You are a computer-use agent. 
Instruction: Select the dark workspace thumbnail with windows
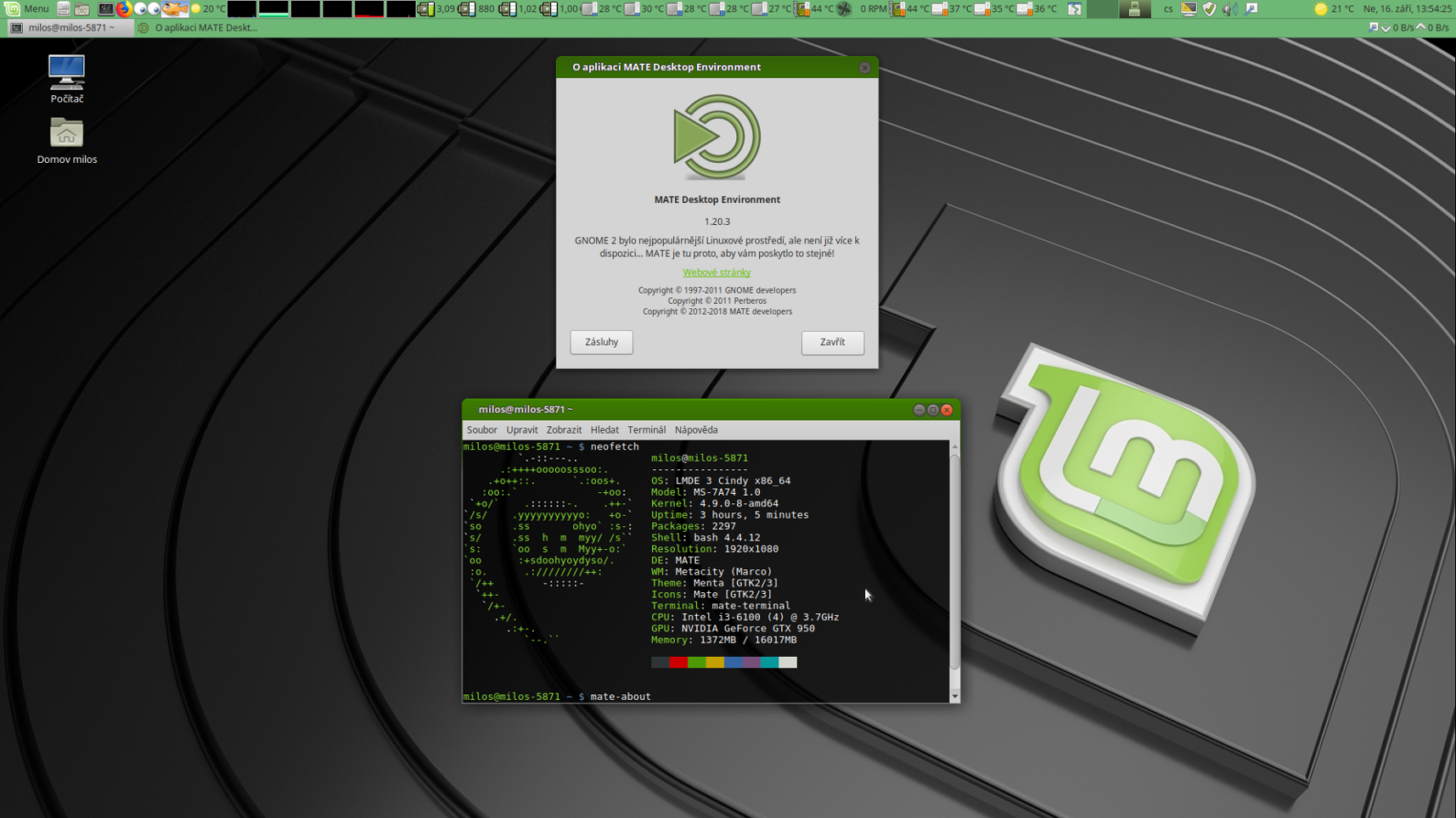[x=1135, y=8]
